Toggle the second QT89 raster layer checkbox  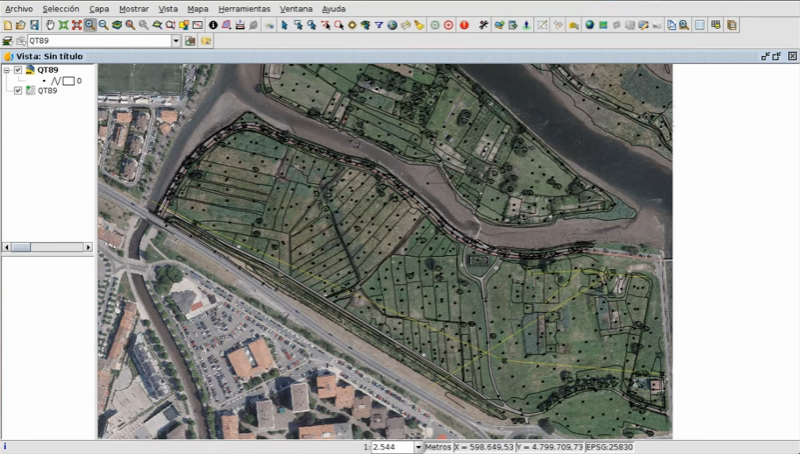18,91
